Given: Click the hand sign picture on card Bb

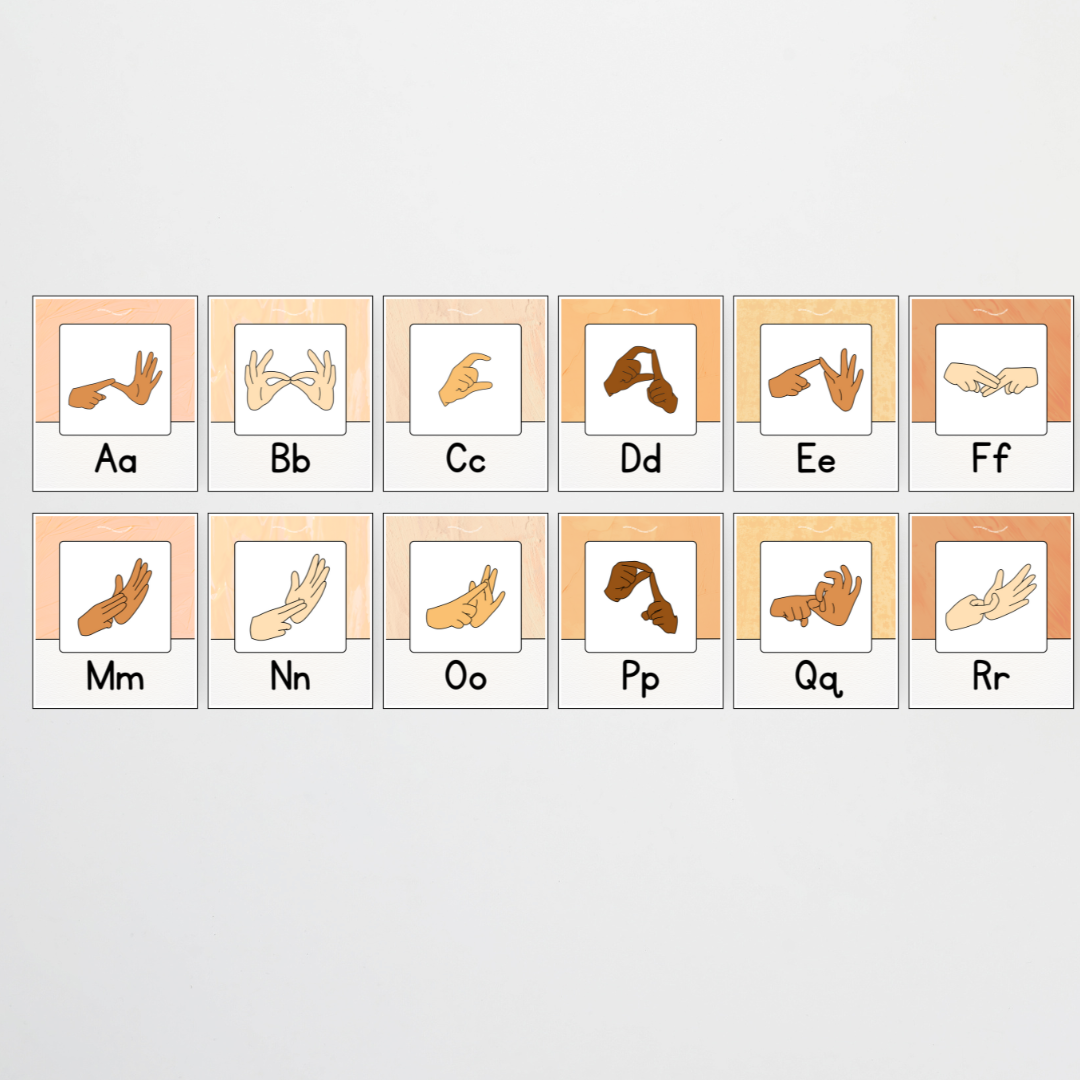Looking at the screenshot, I should tap(289, 378).
